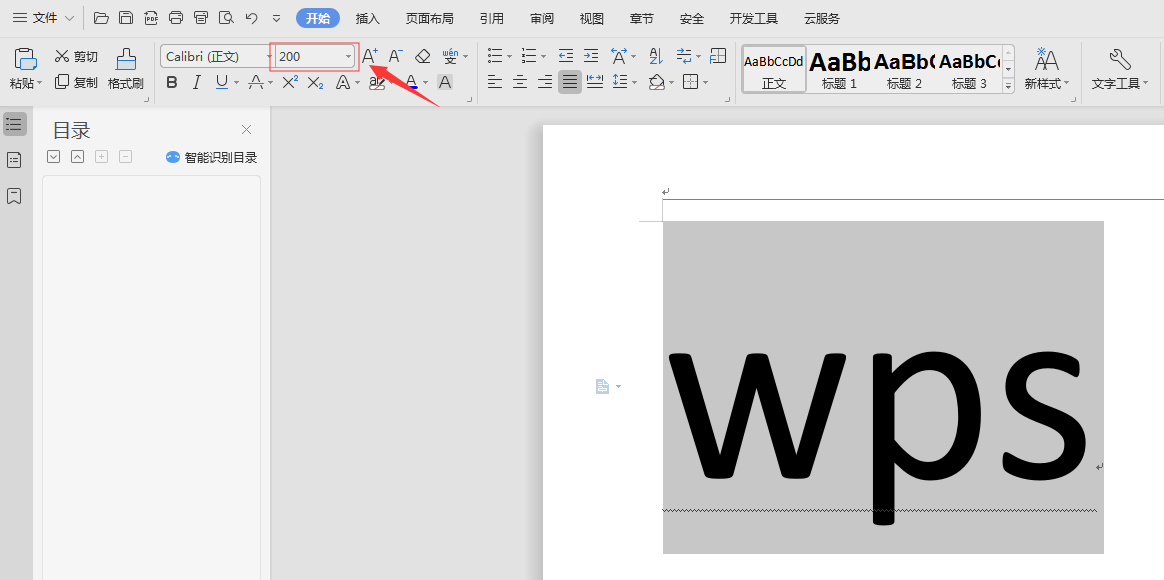Save the document with Save icon
The width and height of the screenshot is (1164, 580).
[126, 18]
